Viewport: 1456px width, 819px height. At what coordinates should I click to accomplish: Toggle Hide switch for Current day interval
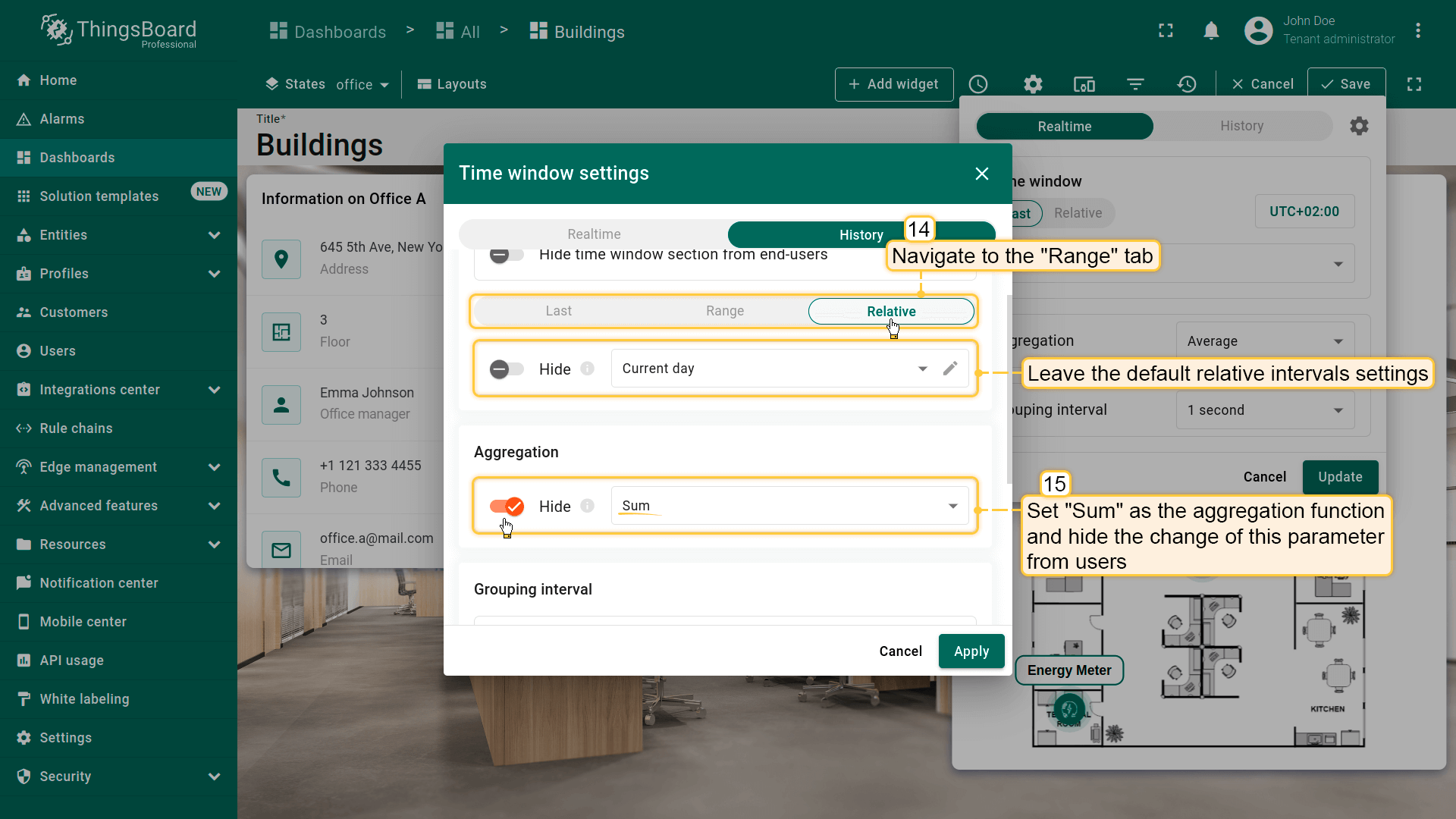click(x=507, y=369)
